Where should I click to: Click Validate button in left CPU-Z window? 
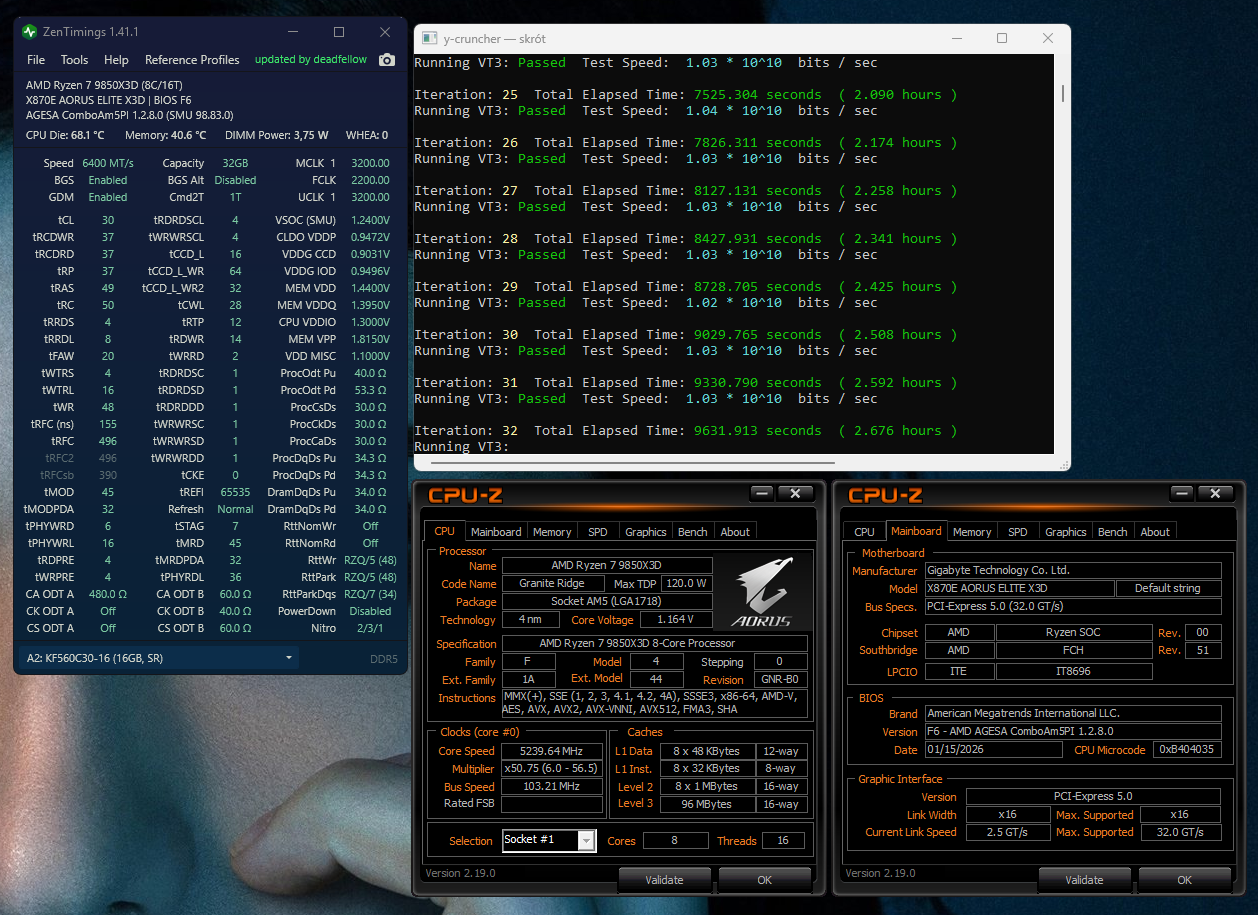[x=664, y=880]
